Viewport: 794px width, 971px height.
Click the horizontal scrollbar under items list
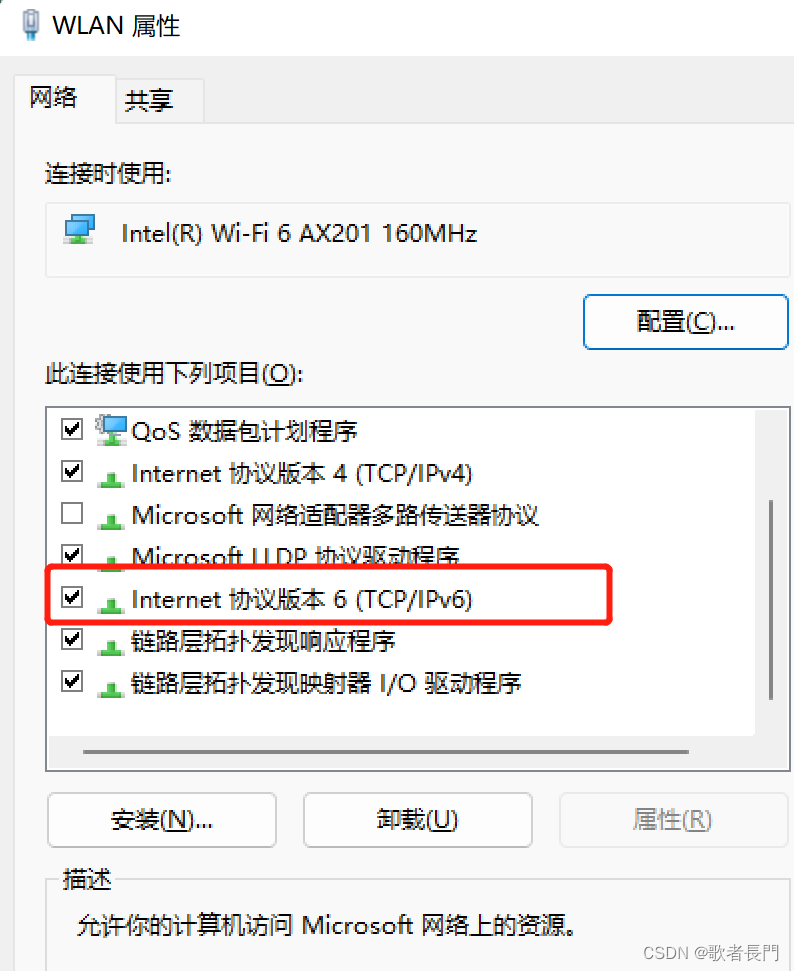[x=385, y=752]
